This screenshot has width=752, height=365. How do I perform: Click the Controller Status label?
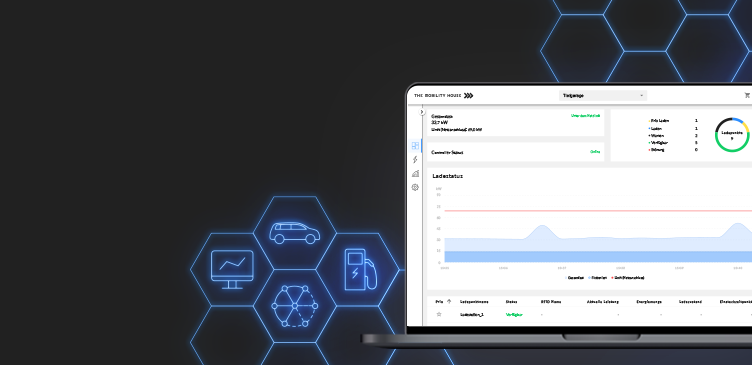tap(447, 153)
